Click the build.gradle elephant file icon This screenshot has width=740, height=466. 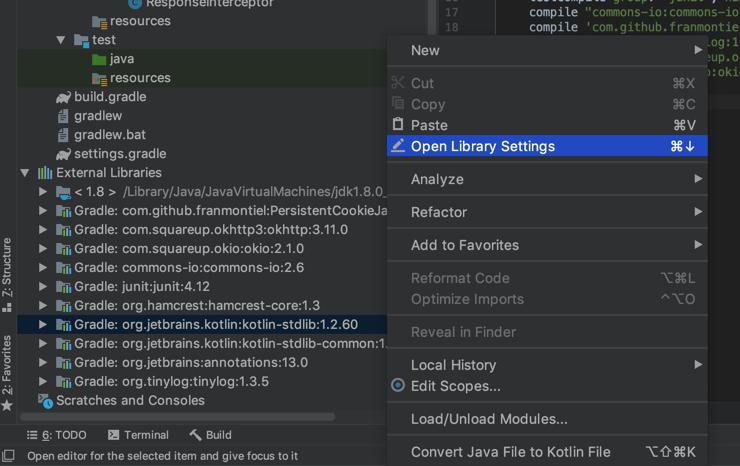tap(63, 97)
